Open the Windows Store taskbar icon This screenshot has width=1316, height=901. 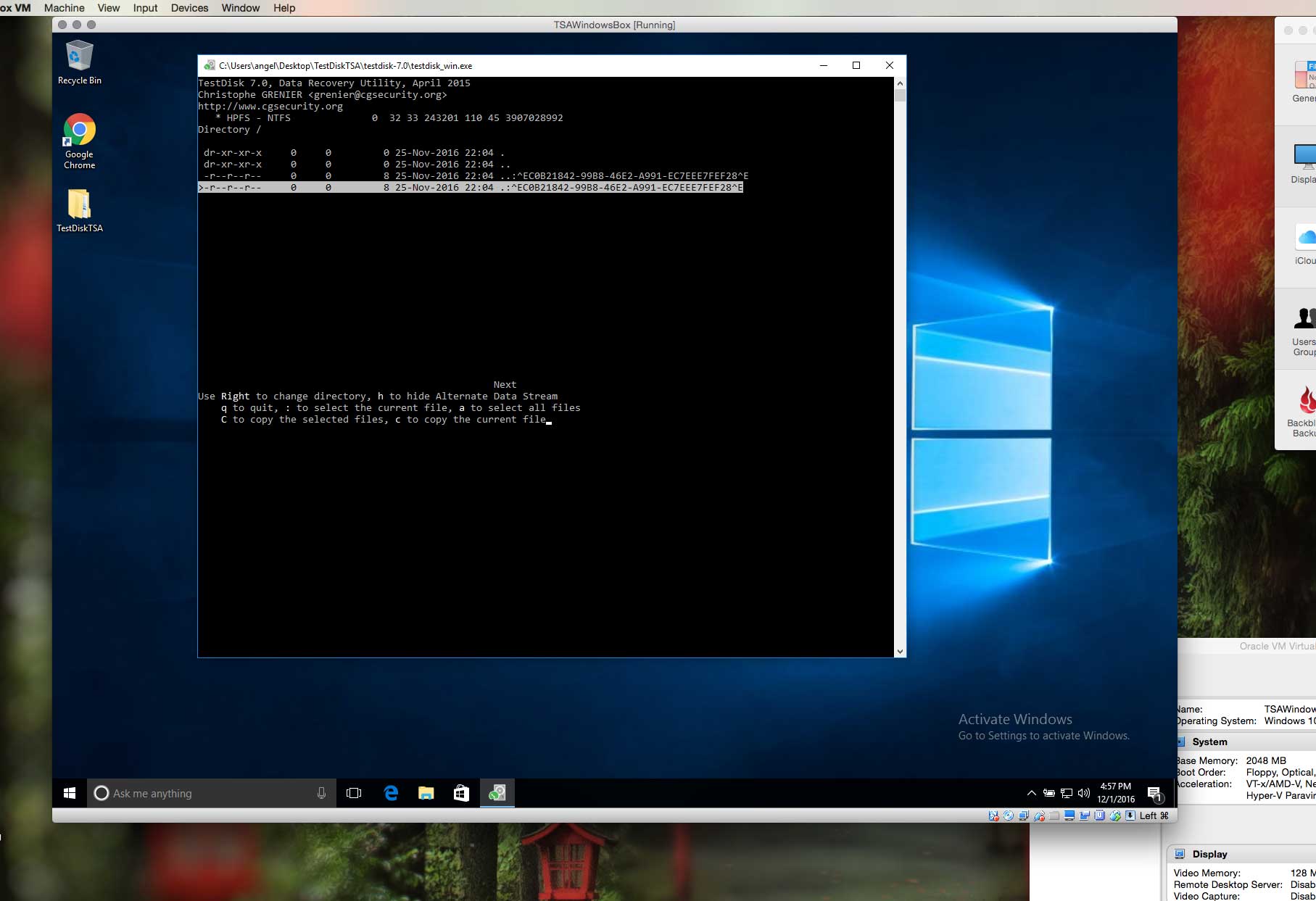(x=461, y=793)
